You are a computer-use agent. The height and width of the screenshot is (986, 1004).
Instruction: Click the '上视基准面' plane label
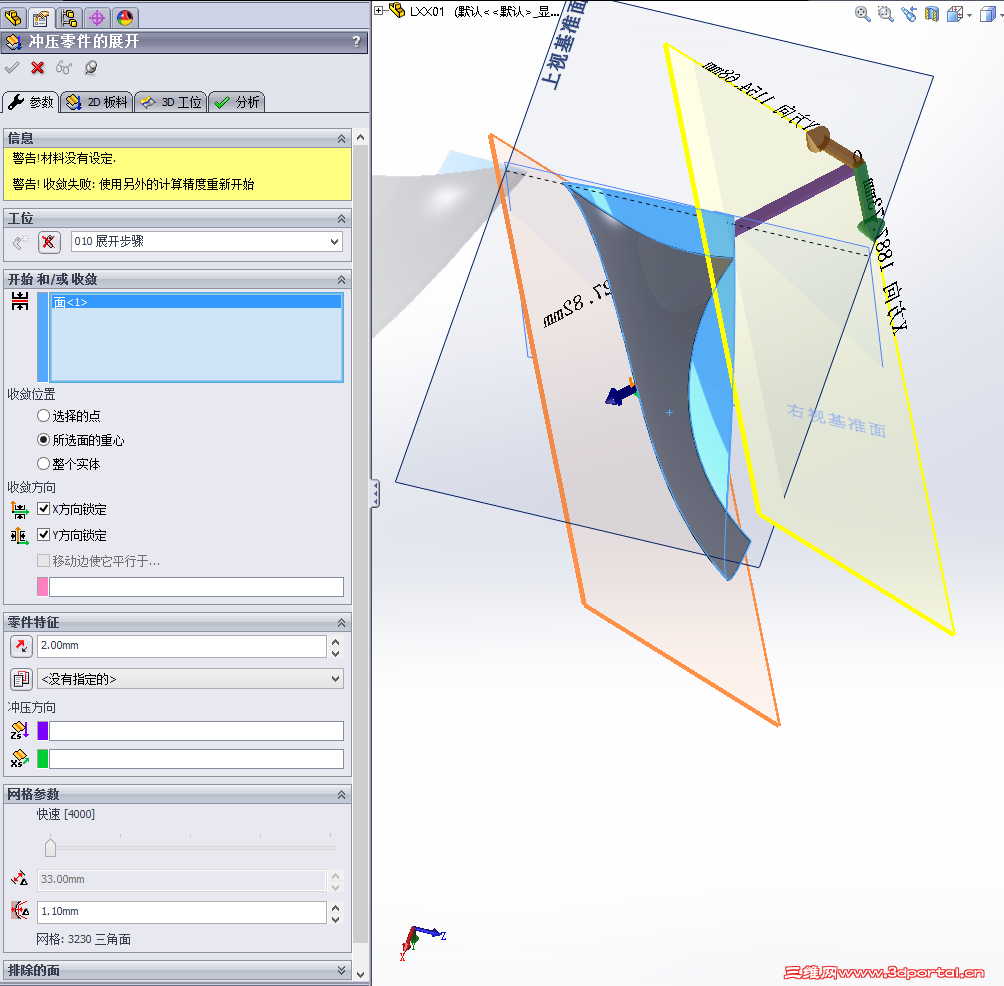tap(564, 44)
